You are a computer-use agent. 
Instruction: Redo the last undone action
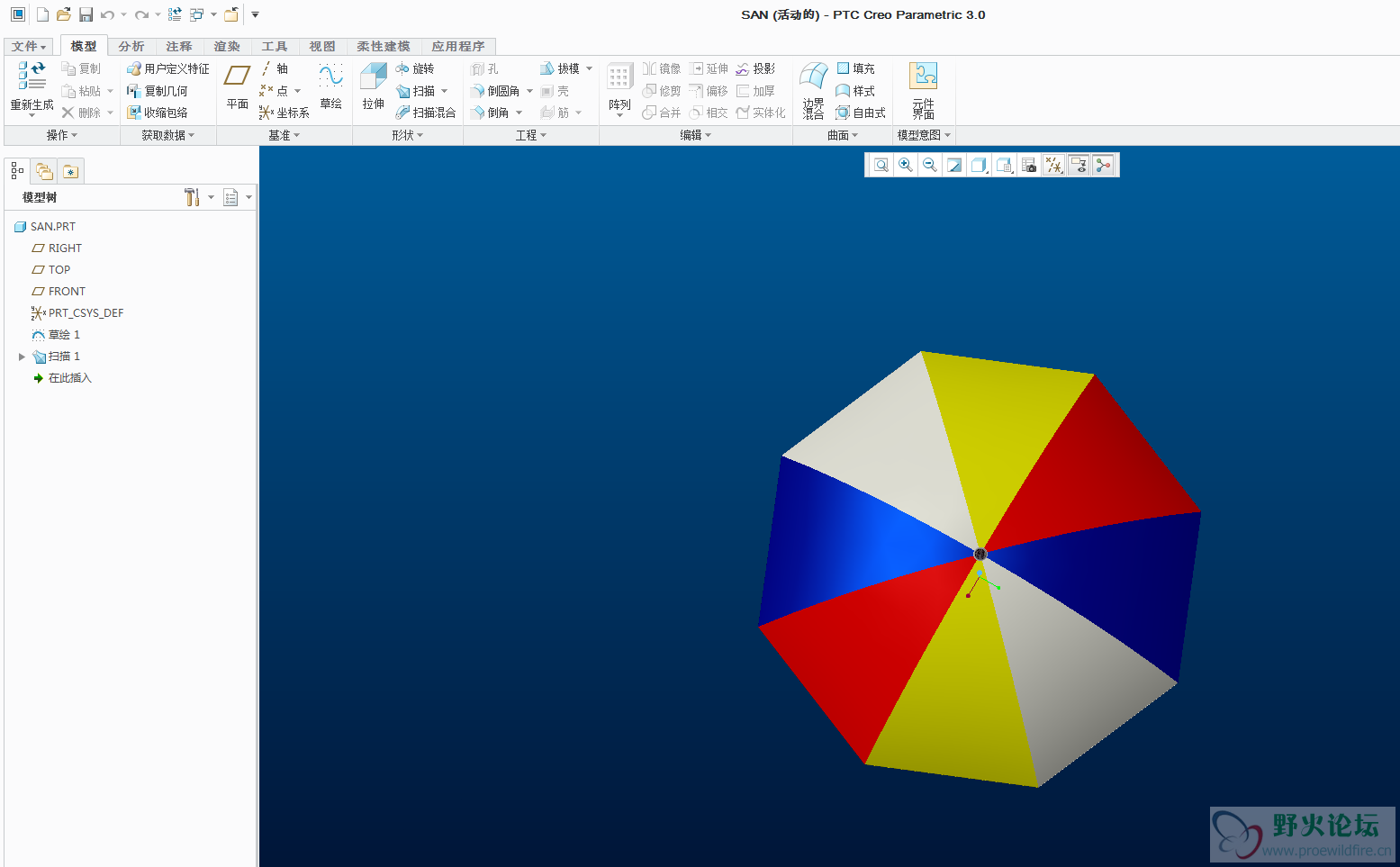(141, 14)
